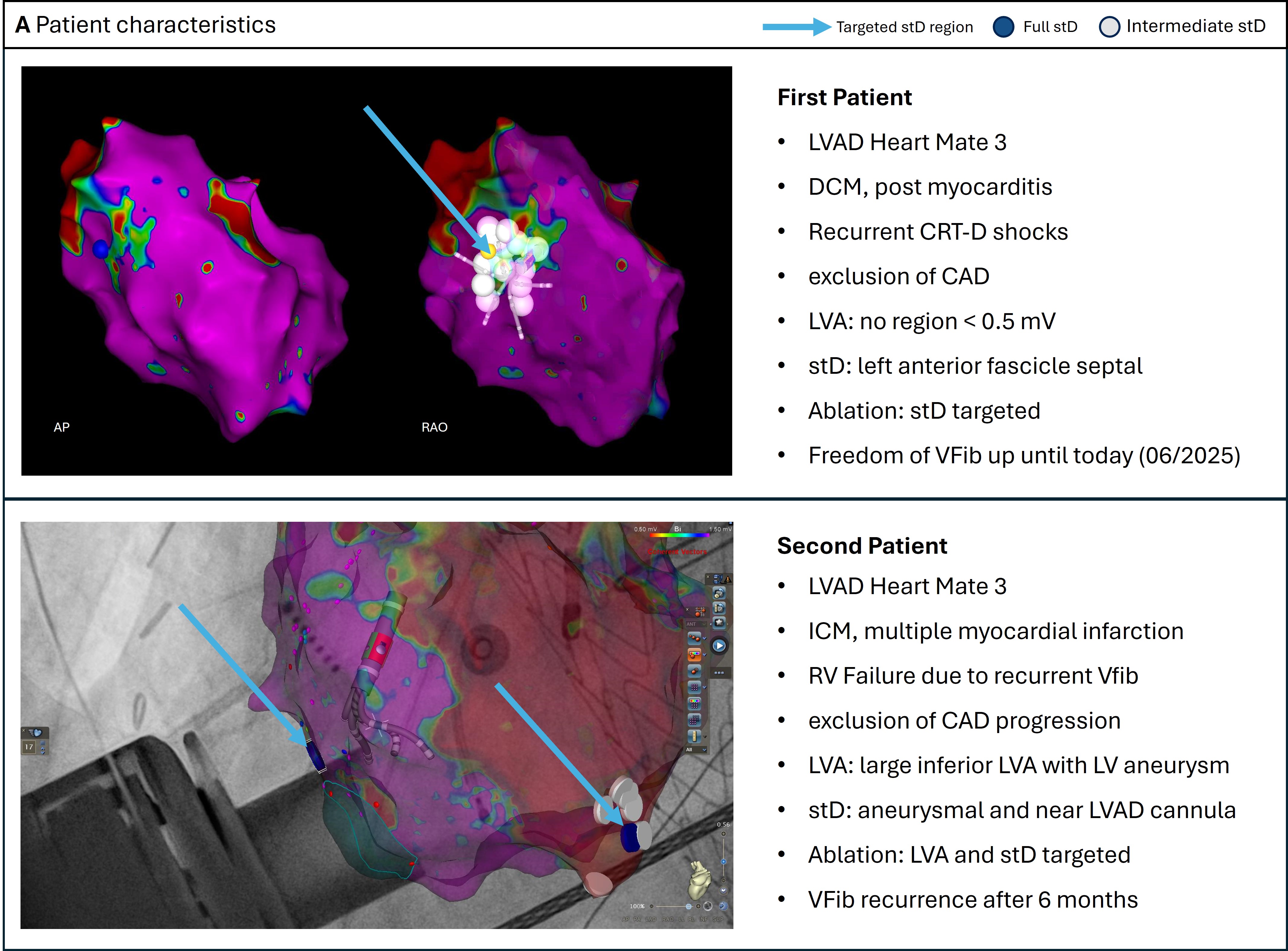
Task: Click the rainbow bar dot grid icon
Action: [x=695, y=704]
